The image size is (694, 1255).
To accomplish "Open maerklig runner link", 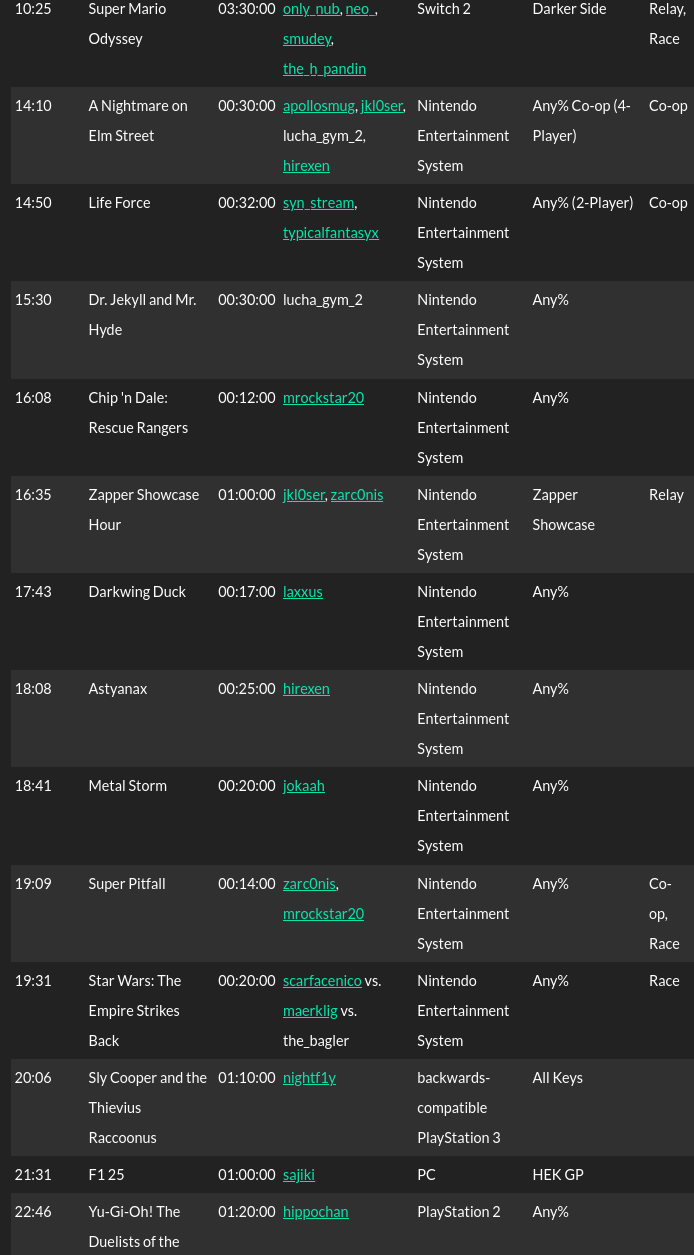I will [310, 1011].
